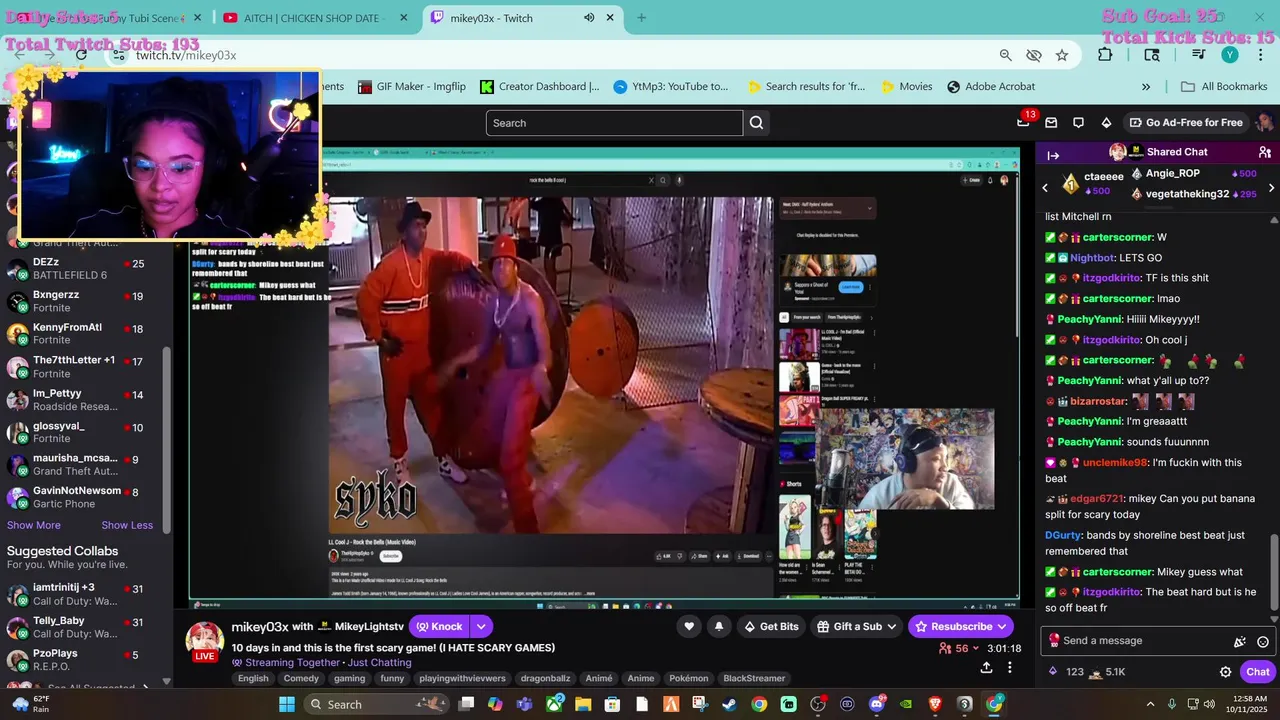
Task: Open Brave browser from the taskbar
Action: point(935,704)
